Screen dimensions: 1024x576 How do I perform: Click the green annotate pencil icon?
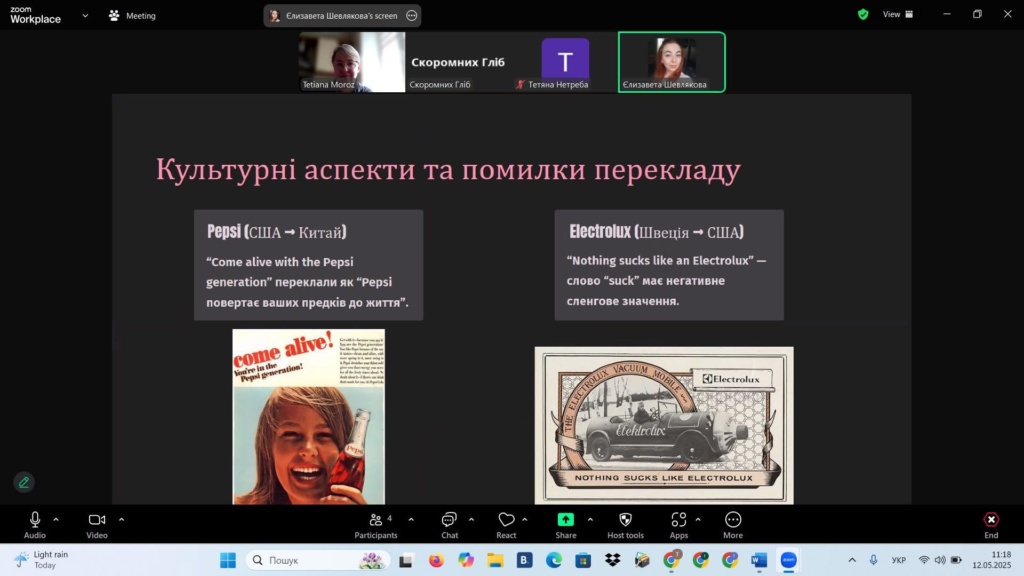pos(24,483)
